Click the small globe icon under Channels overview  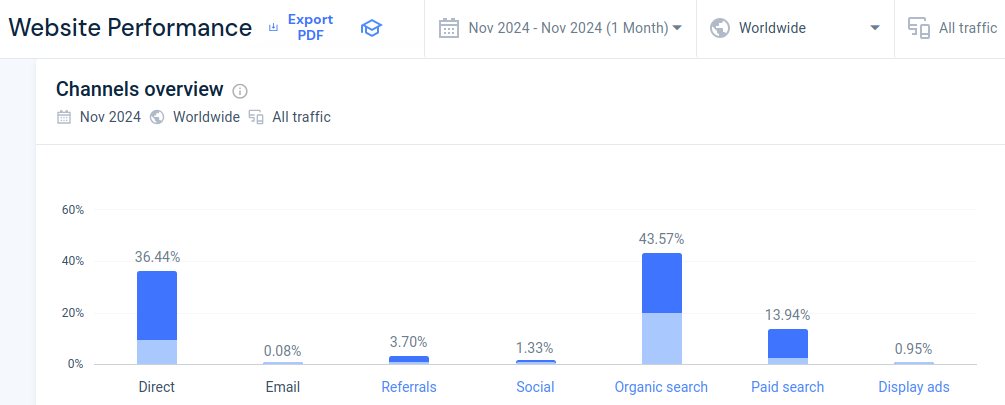tap(157, 117)
